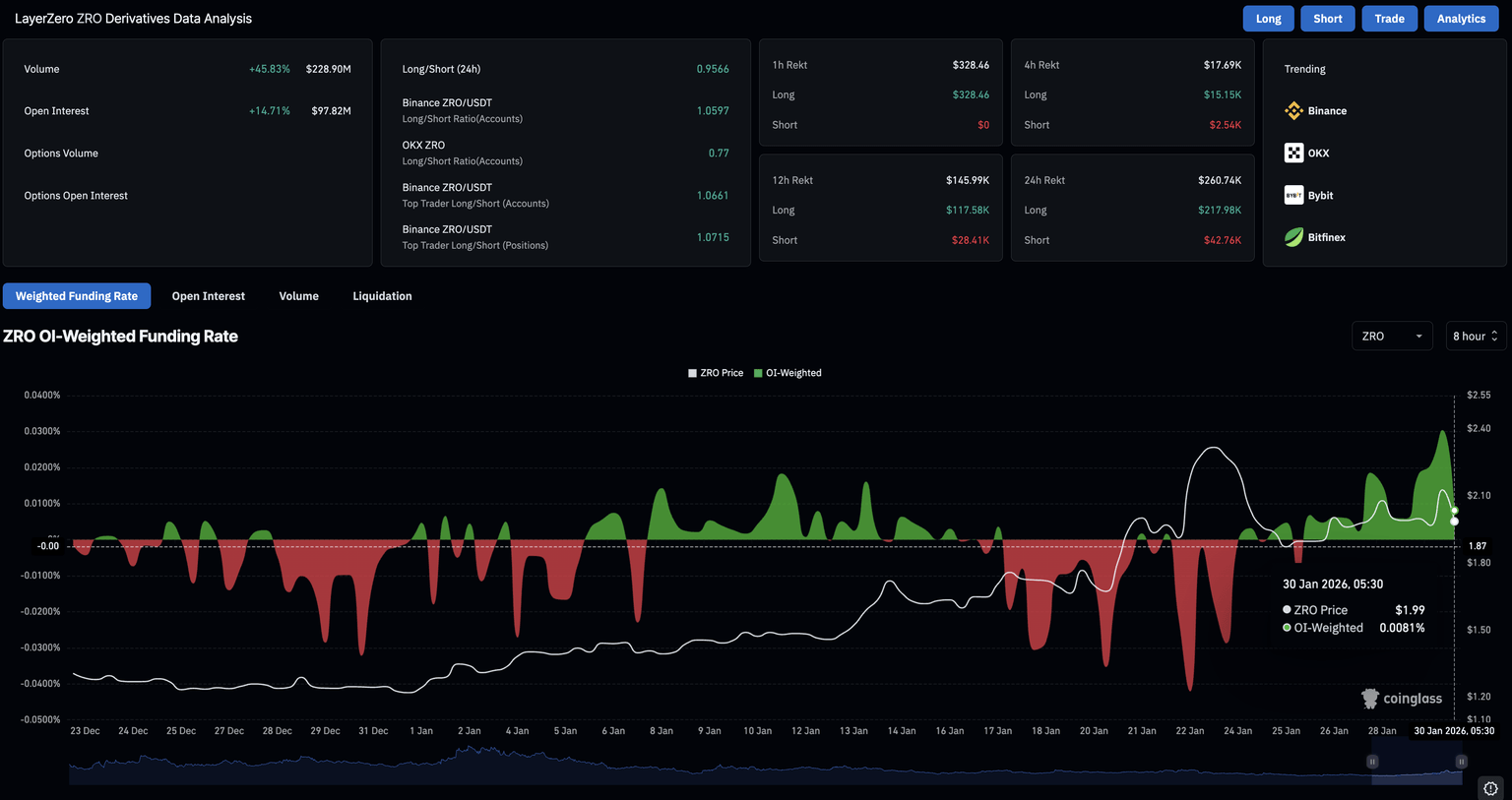Open the ZRO coin selector dropdown

(1392, 337)
